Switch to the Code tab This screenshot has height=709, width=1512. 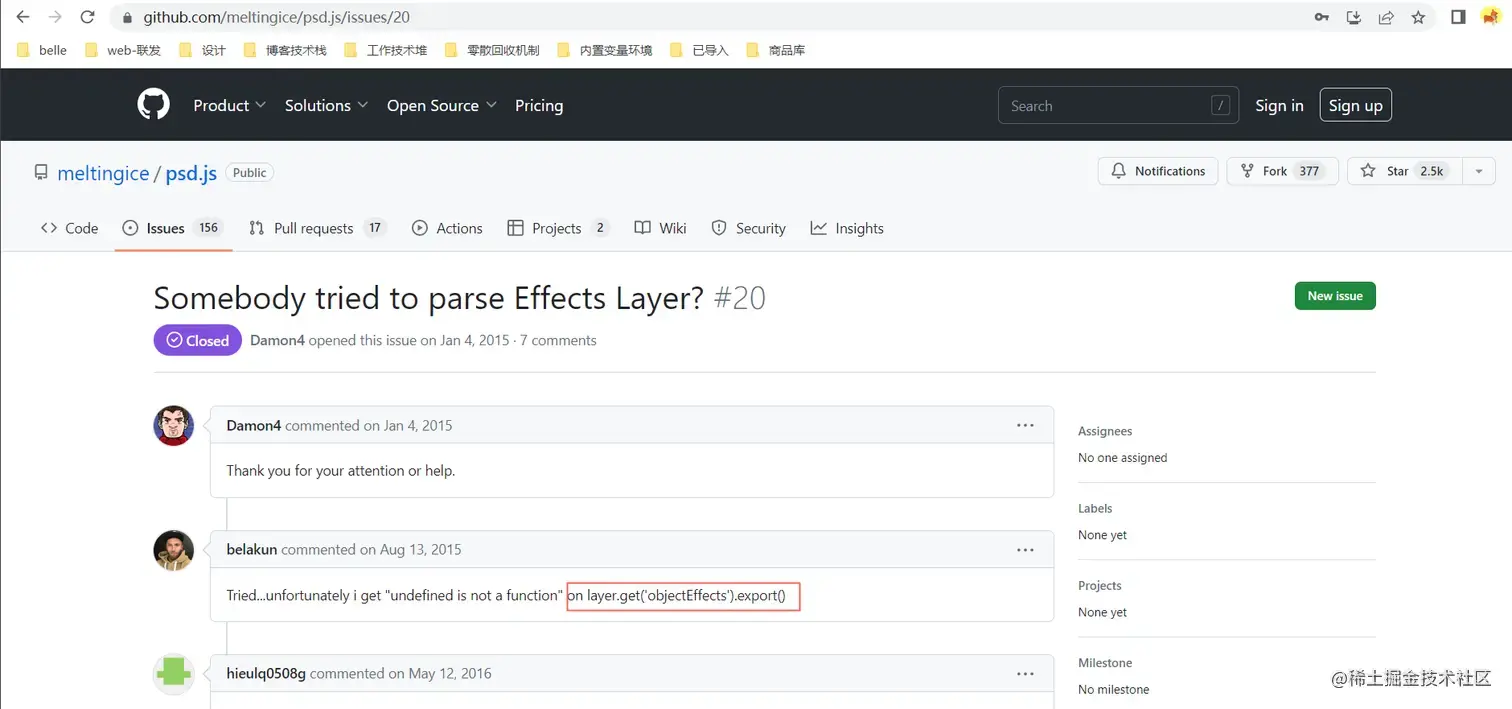tap(69, 228)
